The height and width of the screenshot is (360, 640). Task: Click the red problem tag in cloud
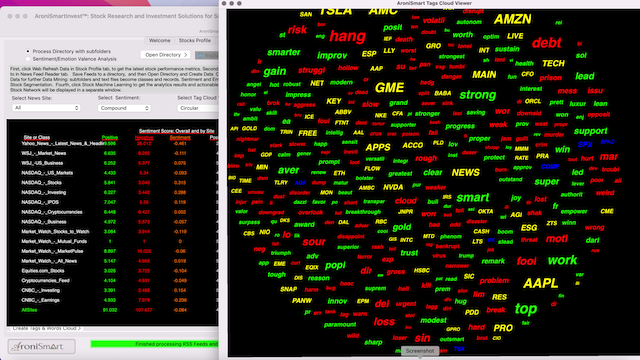[494, 281]
